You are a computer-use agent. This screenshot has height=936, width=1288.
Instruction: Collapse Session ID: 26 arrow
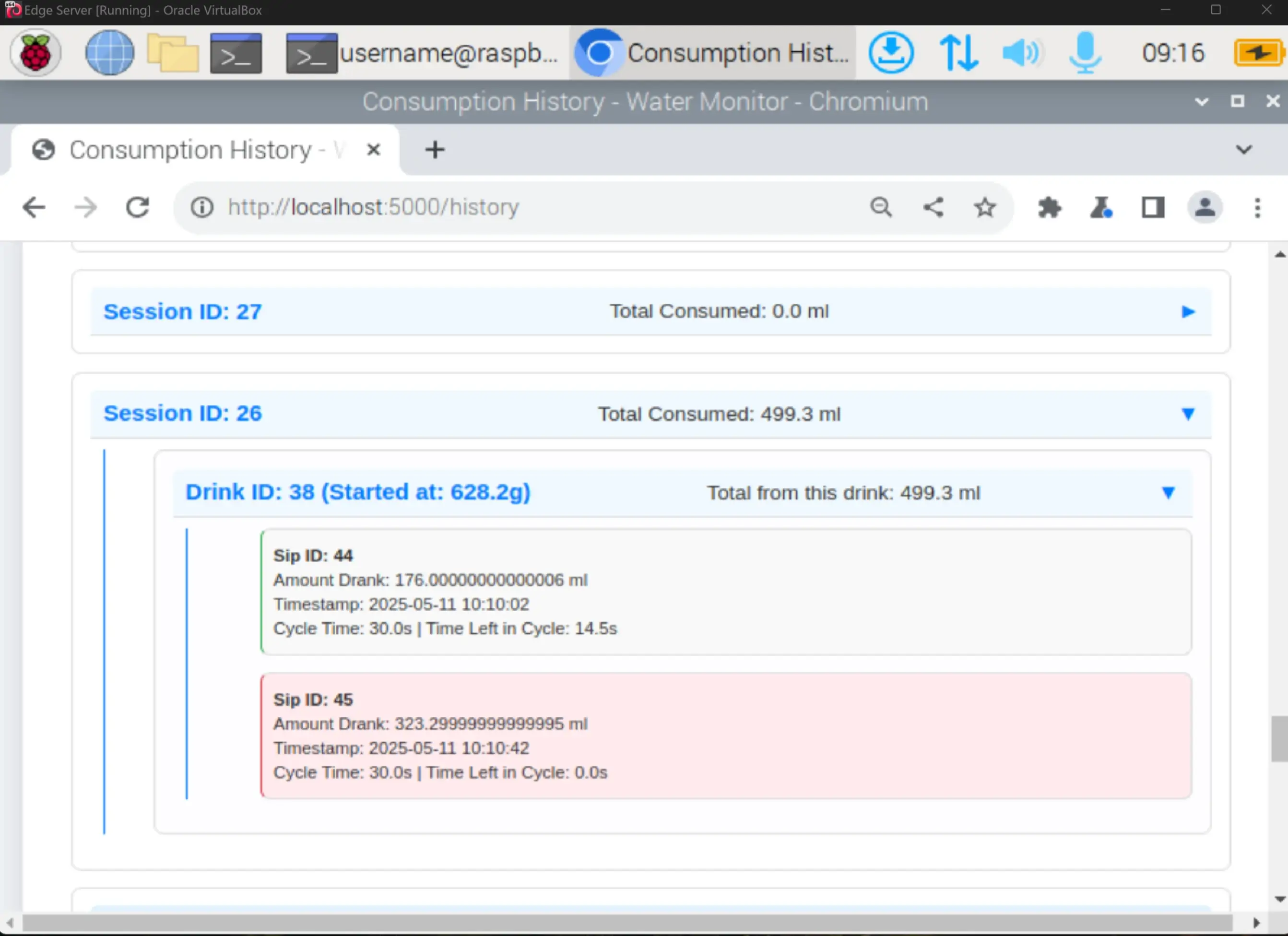pyautogui.click(x=1188, y=414)
